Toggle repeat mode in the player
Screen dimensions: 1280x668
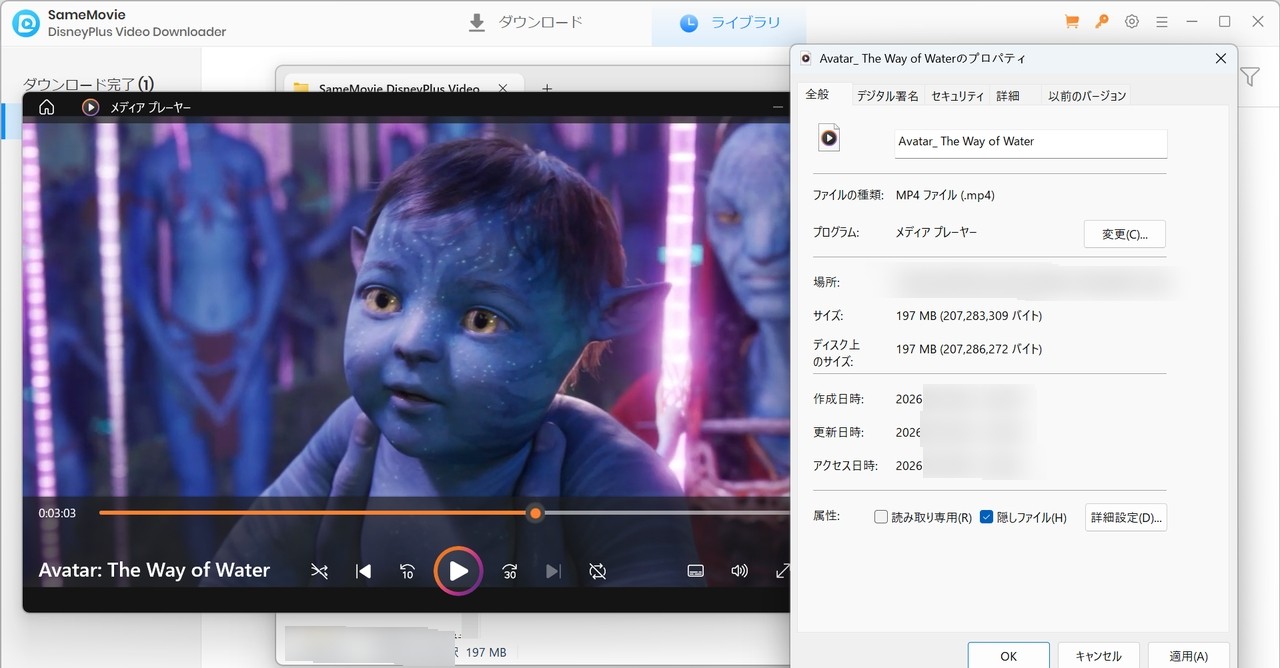point(597,571)
